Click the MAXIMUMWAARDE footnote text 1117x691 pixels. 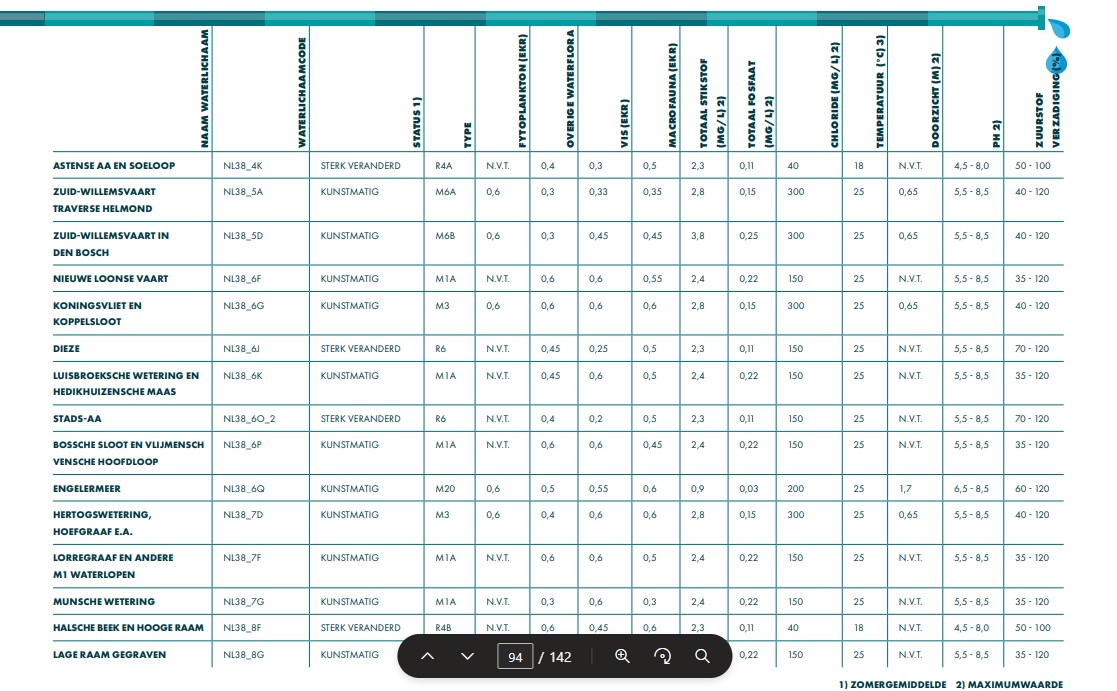pos(1013,685)
